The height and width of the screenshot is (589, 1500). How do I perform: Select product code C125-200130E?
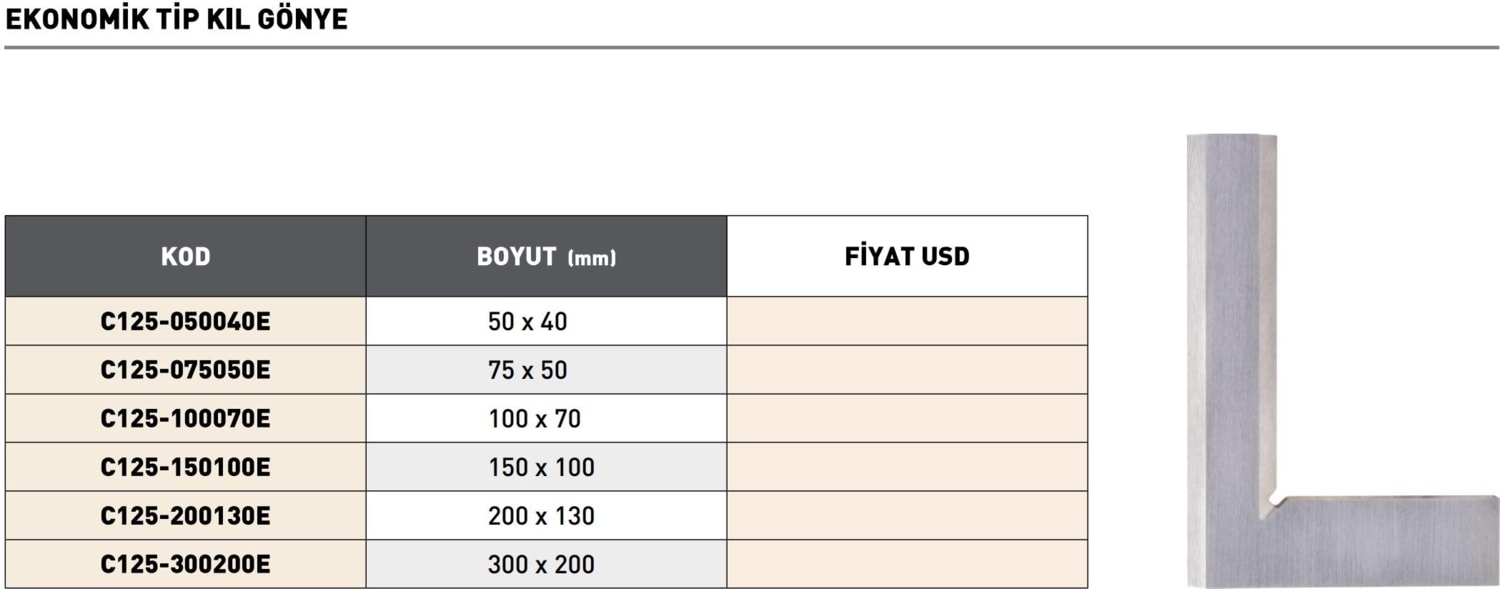pos(186,516)
